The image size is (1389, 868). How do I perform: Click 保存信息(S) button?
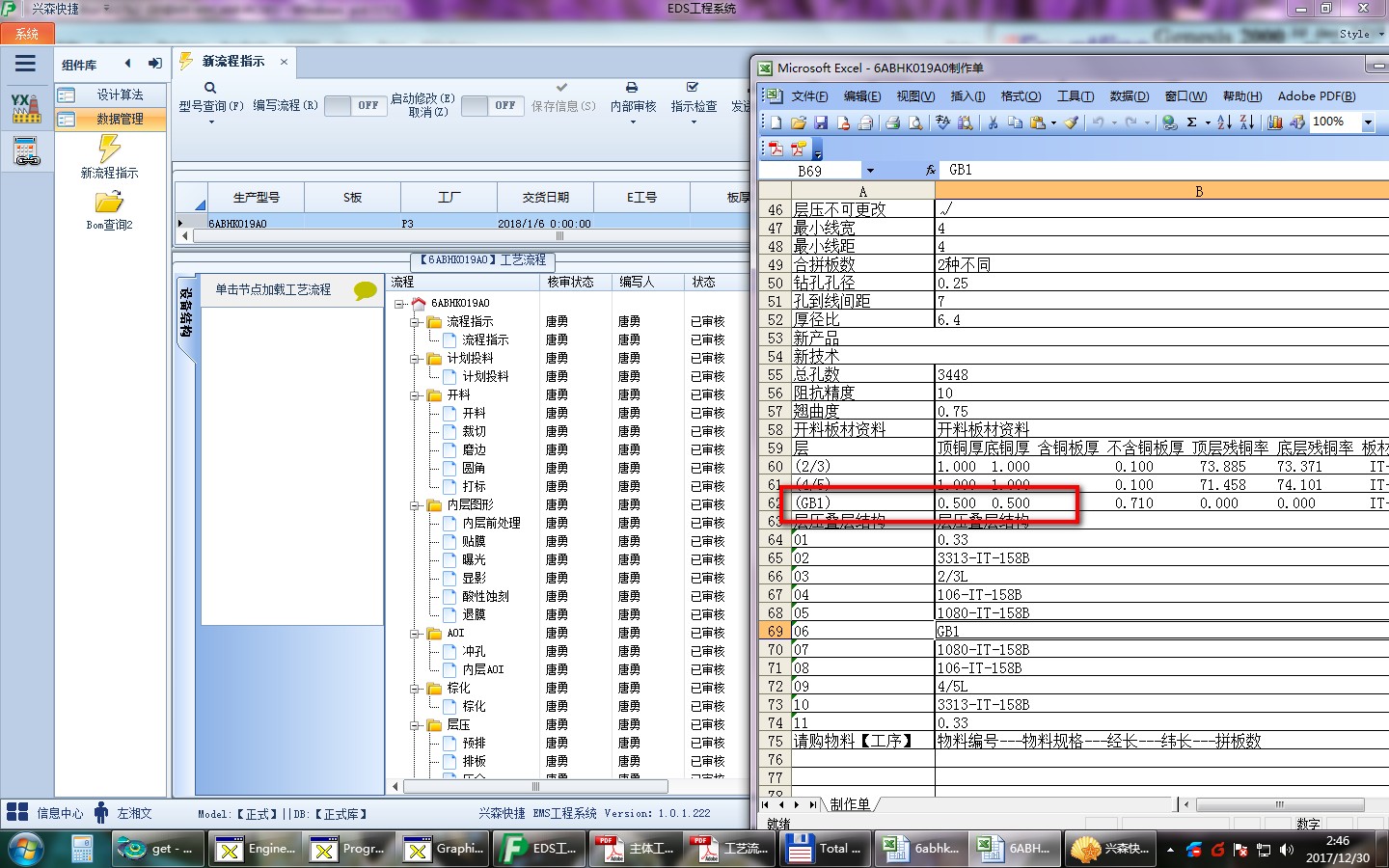(x=563, y=97)
